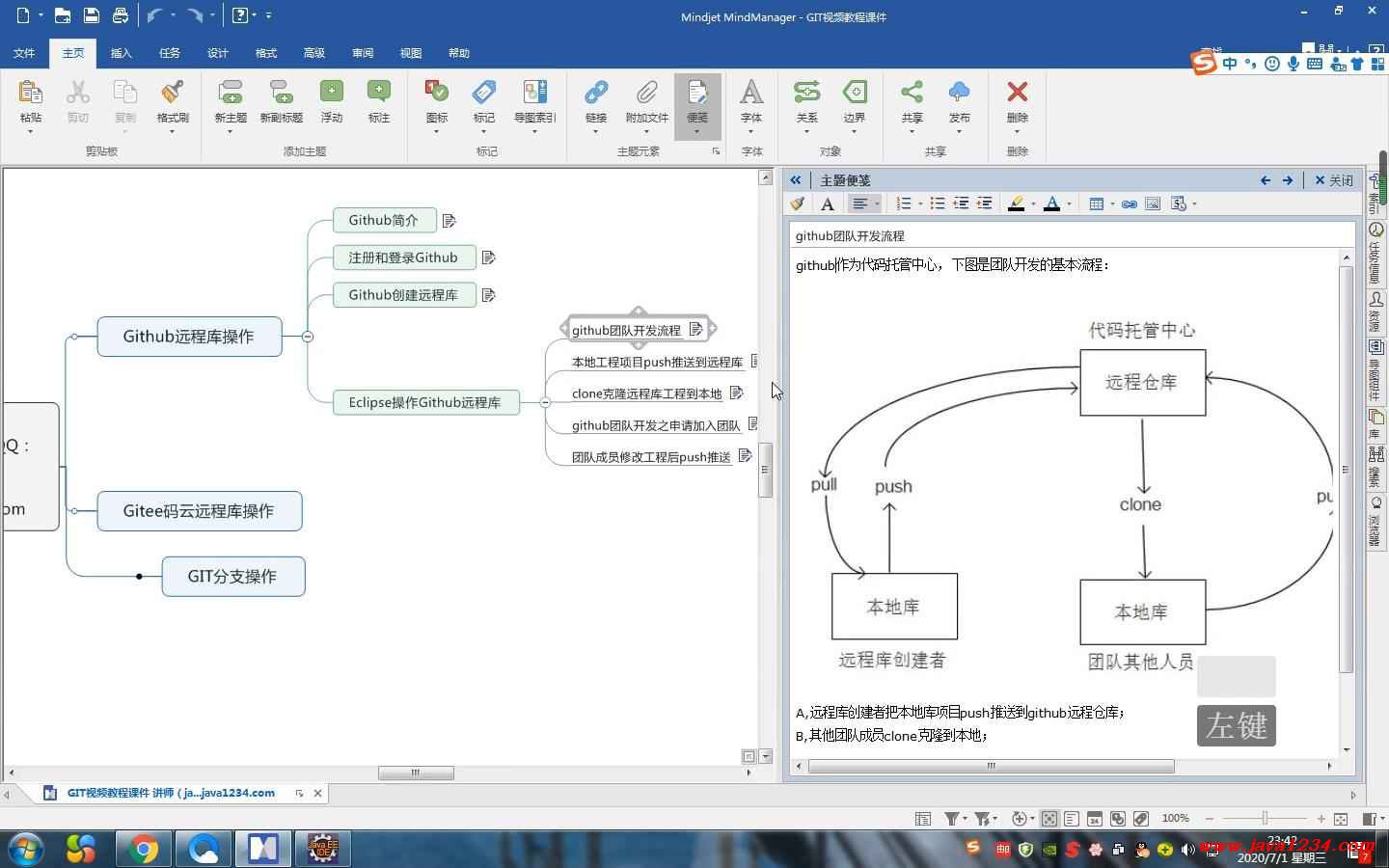Close the notes pane with 关闭 button

(x=1334, y=180)
